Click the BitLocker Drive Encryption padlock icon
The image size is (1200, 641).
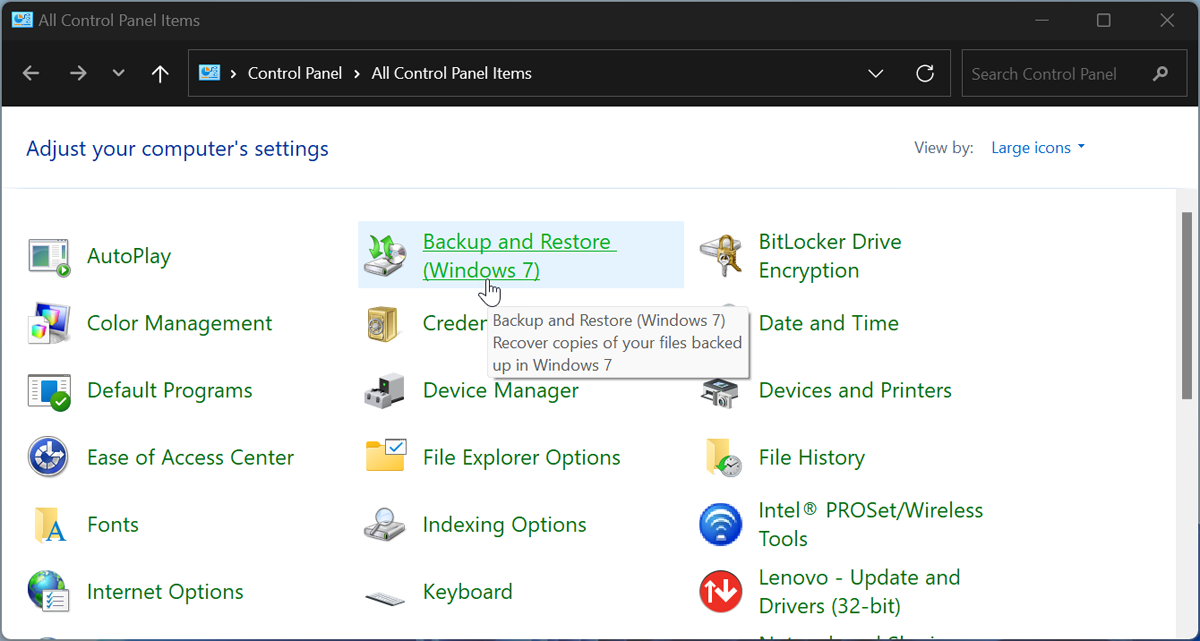(x=721, y=254)
